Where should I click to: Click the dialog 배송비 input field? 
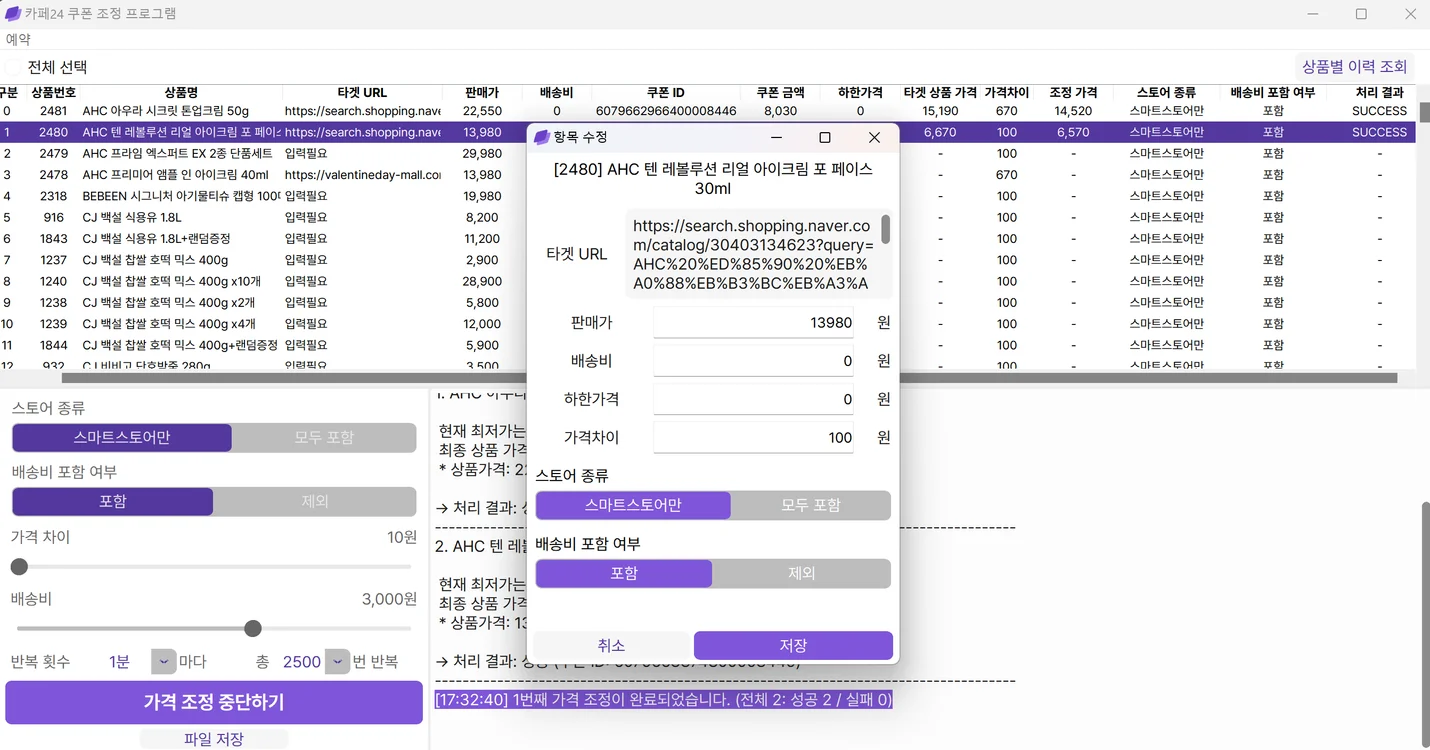pyautogui.click(x=753, y=361)
